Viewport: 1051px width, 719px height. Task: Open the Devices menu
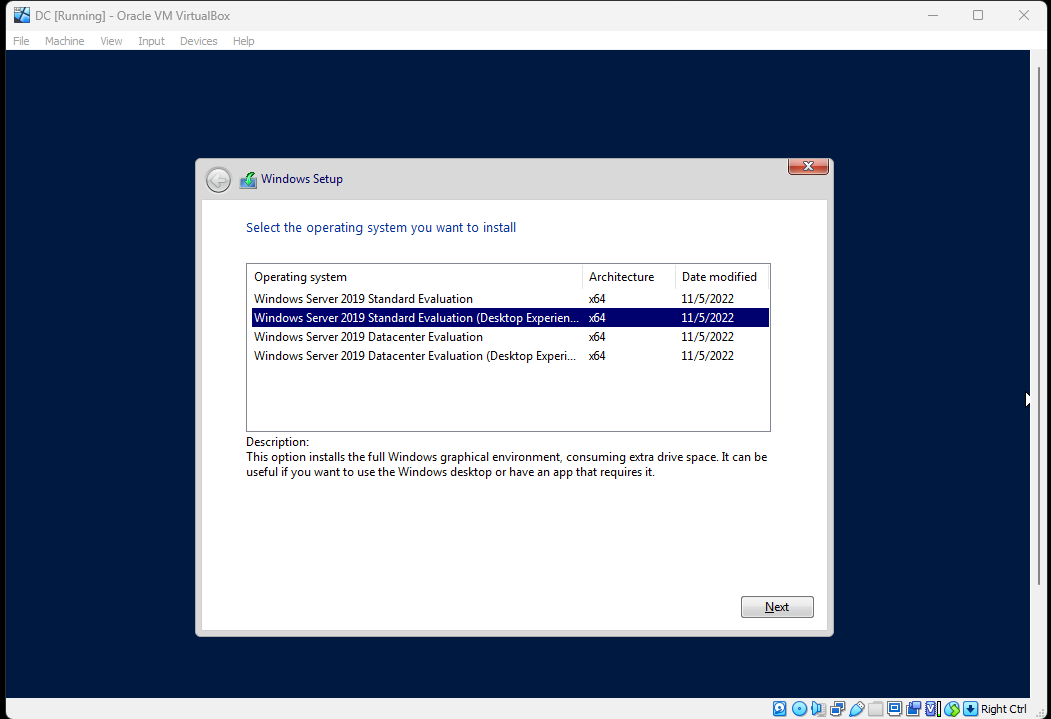198,41
